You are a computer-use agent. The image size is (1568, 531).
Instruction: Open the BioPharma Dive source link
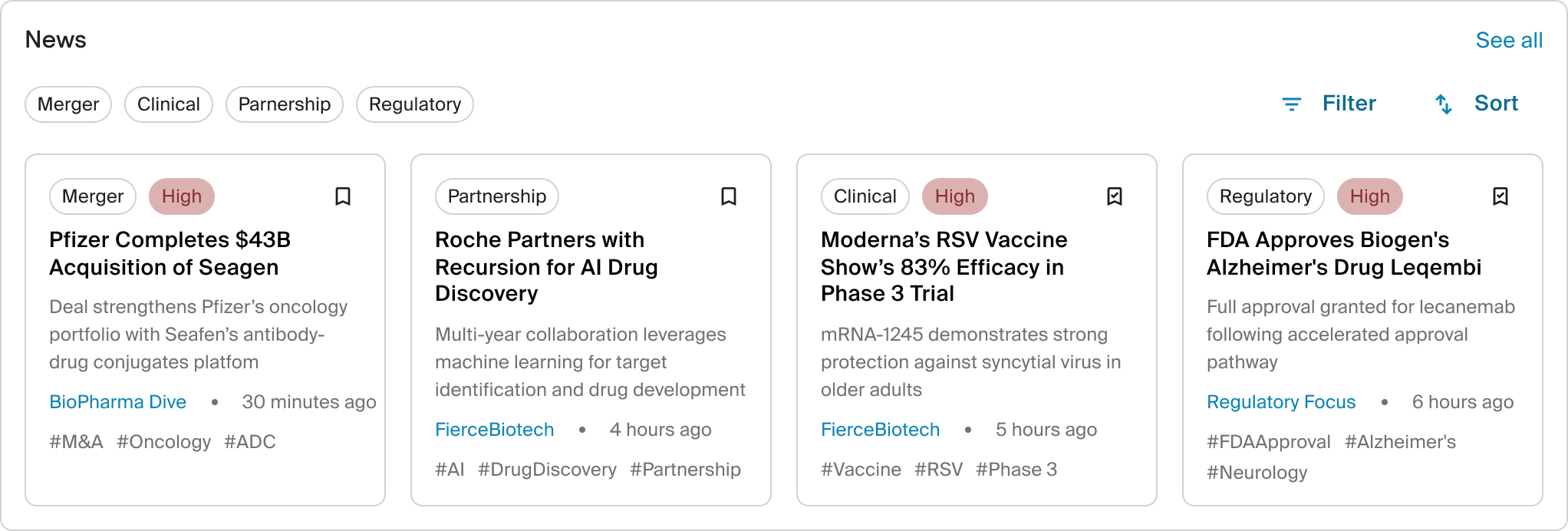118,402
